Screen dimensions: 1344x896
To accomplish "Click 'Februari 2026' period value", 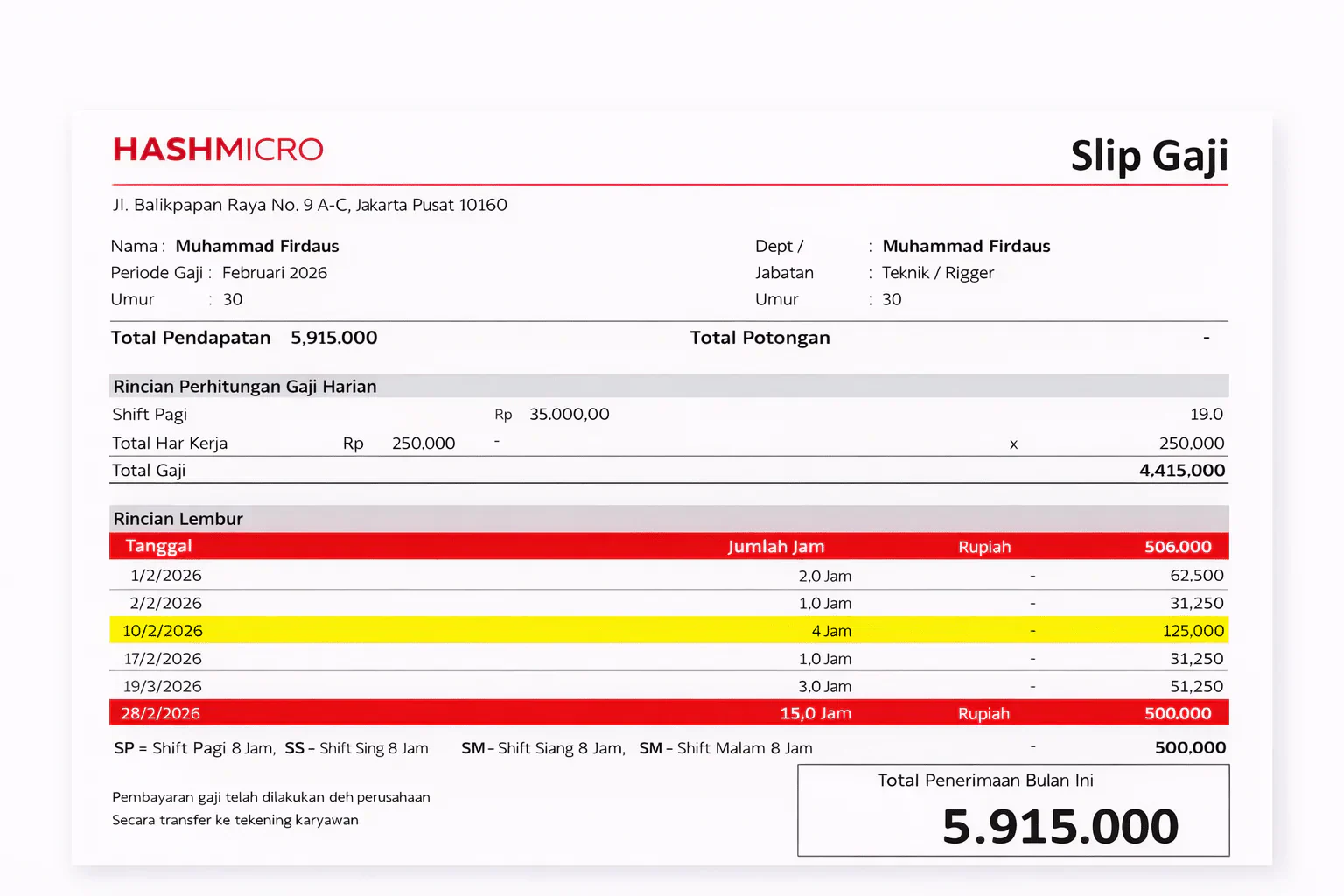I will tap(275, 273).
